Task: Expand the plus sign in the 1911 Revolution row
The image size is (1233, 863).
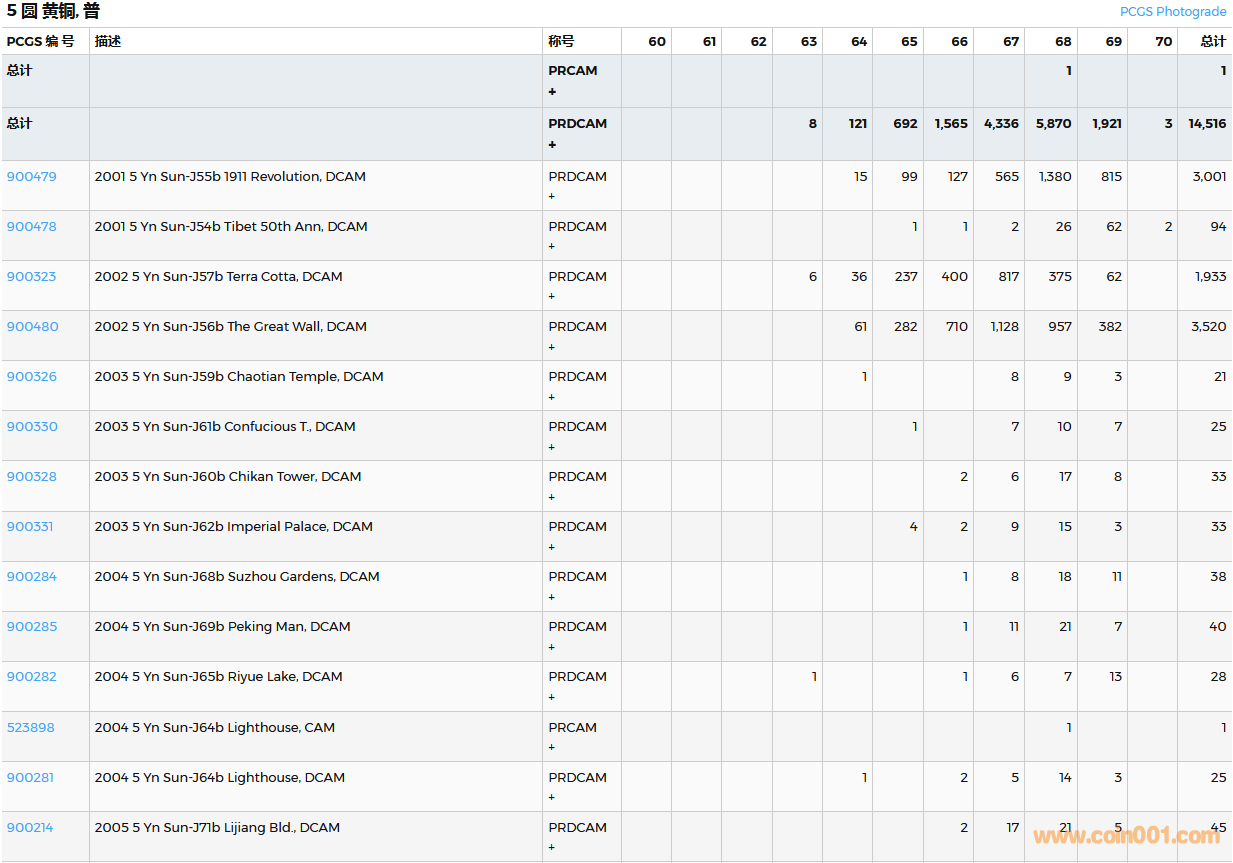Action: tap(552, 197)
